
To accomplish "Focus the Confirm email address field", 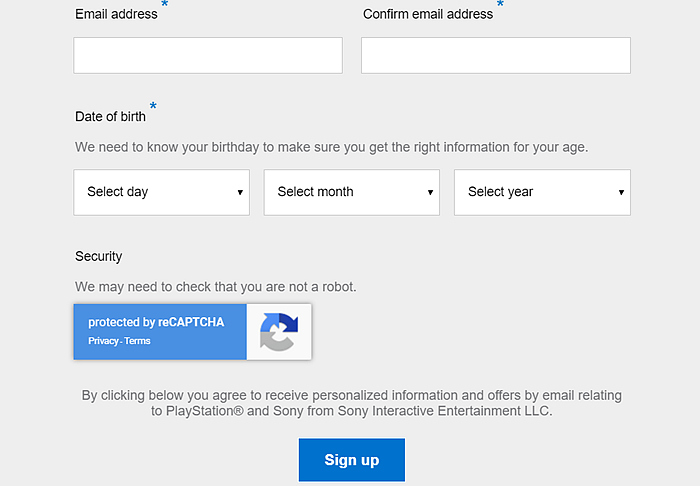I will point(495,56).
